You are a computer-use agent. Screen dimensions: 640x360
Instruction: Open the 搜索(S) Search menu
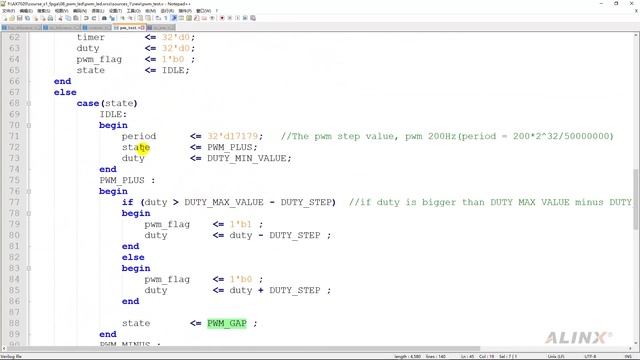44,11
